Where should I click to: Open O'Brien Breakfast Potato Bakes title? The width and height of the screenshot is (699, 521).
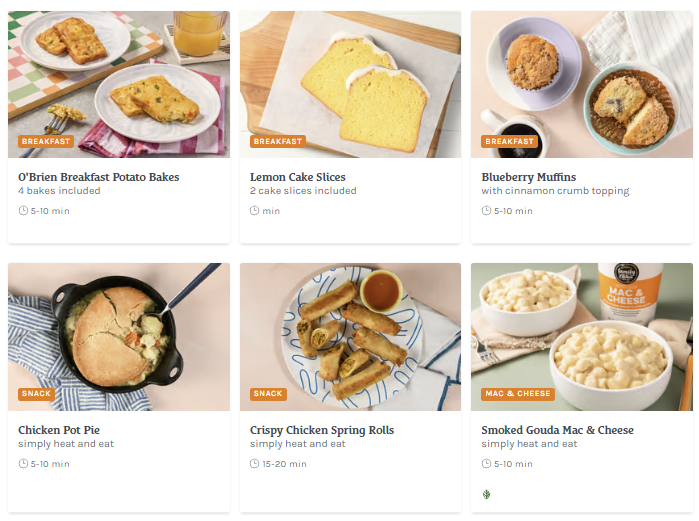pos(99,177)
